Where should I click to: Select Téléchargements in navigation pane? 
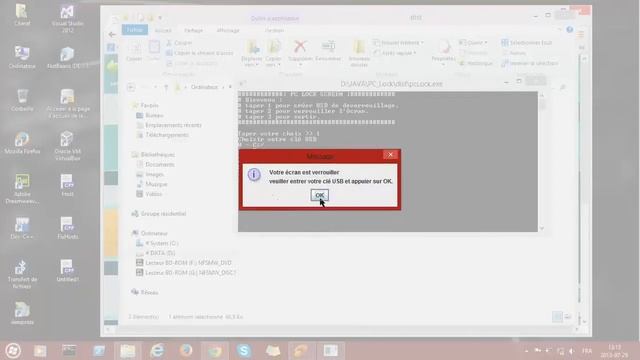click(162, 135)
